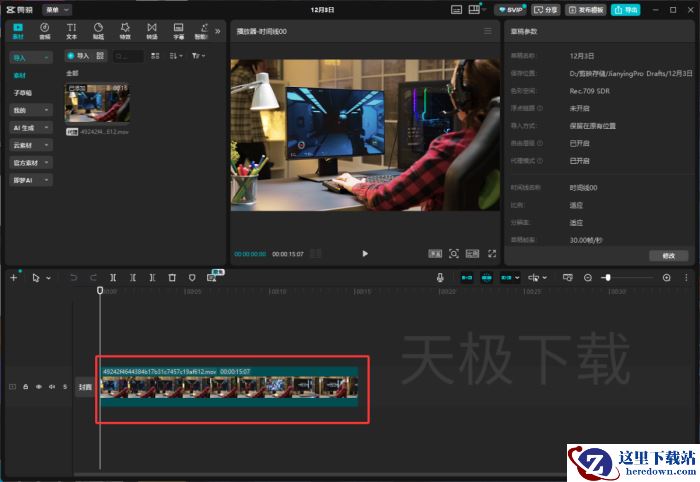The image size is (700, 482).
Task: Mute the video track audio
Action: pos(52,386)
